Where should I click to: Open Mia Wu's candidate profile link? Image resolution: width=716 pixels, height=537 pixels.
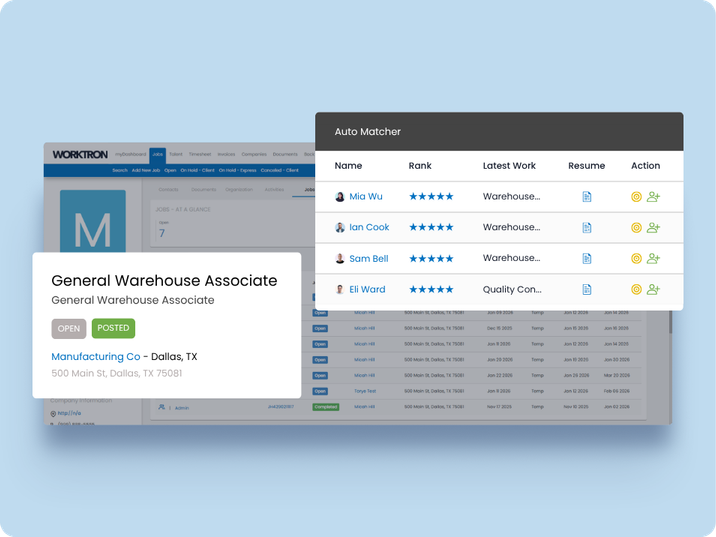pyautogui.click(x=365, y=197)
